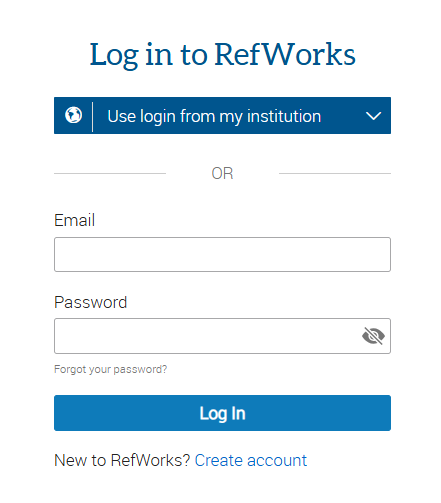Click the Password field label

click(91, 302)
